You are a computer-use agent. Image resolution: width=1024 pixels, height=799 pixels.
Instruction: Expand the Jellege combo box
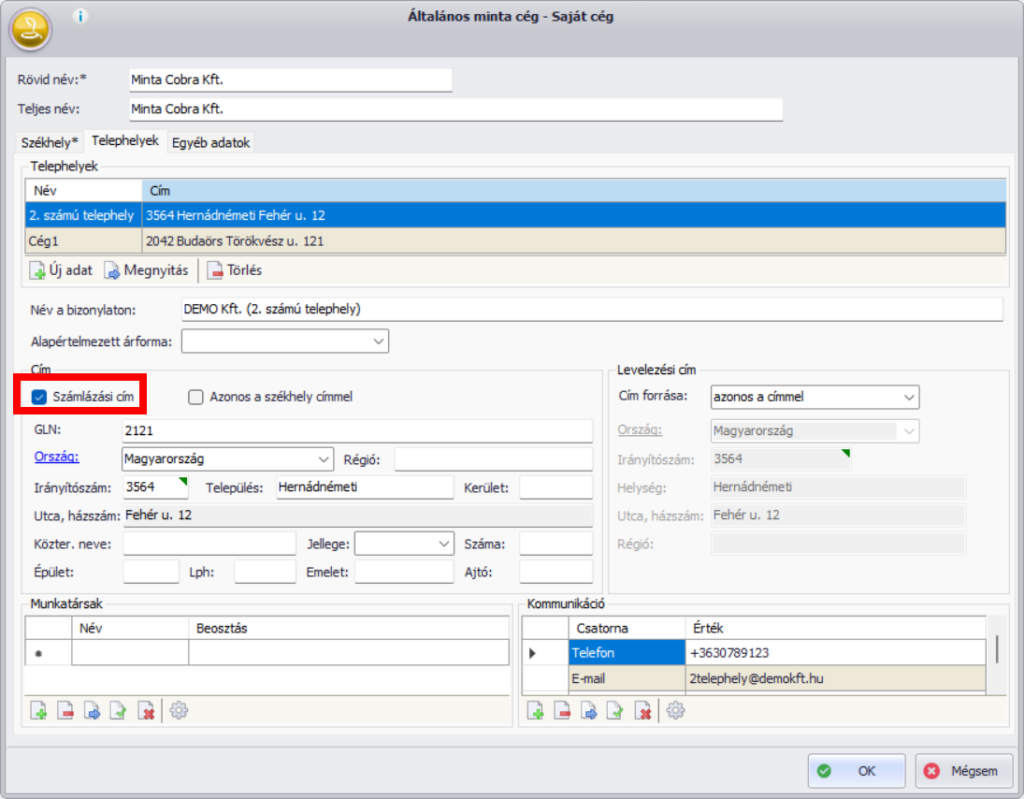click(x=444, y=544)
